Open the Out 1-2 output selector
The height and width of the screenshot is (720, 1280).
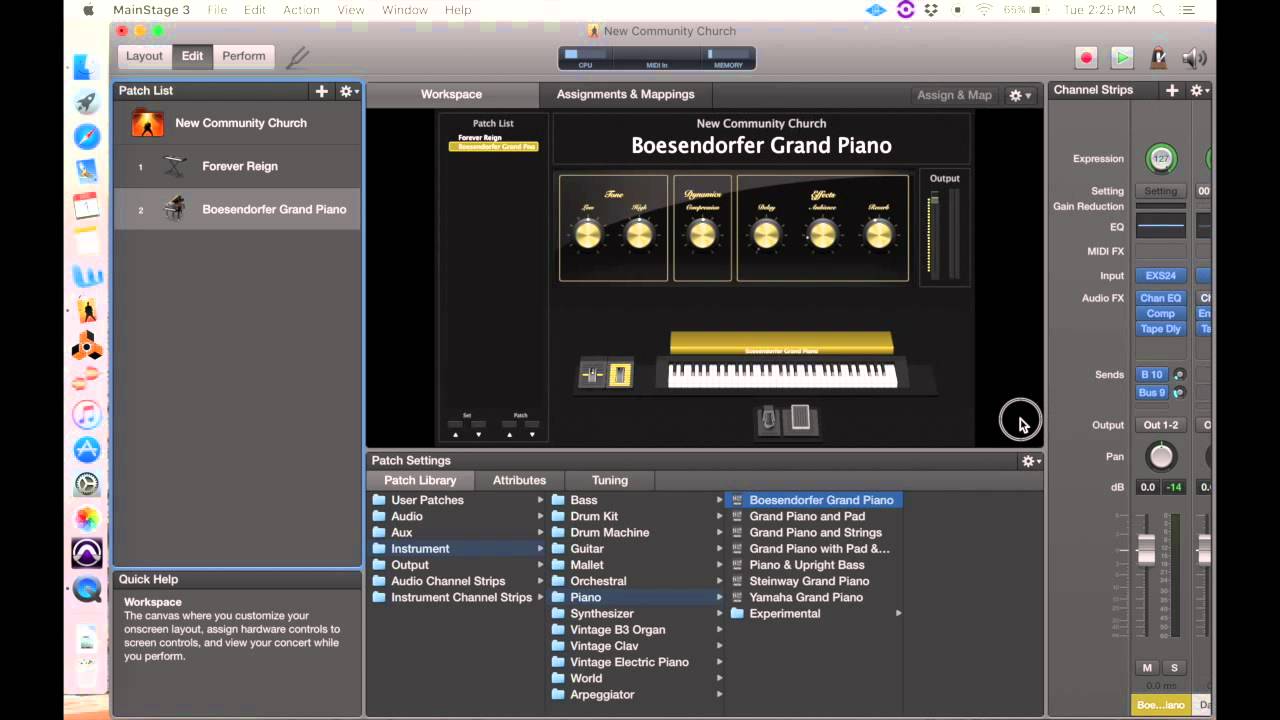tap(1161, 425)
